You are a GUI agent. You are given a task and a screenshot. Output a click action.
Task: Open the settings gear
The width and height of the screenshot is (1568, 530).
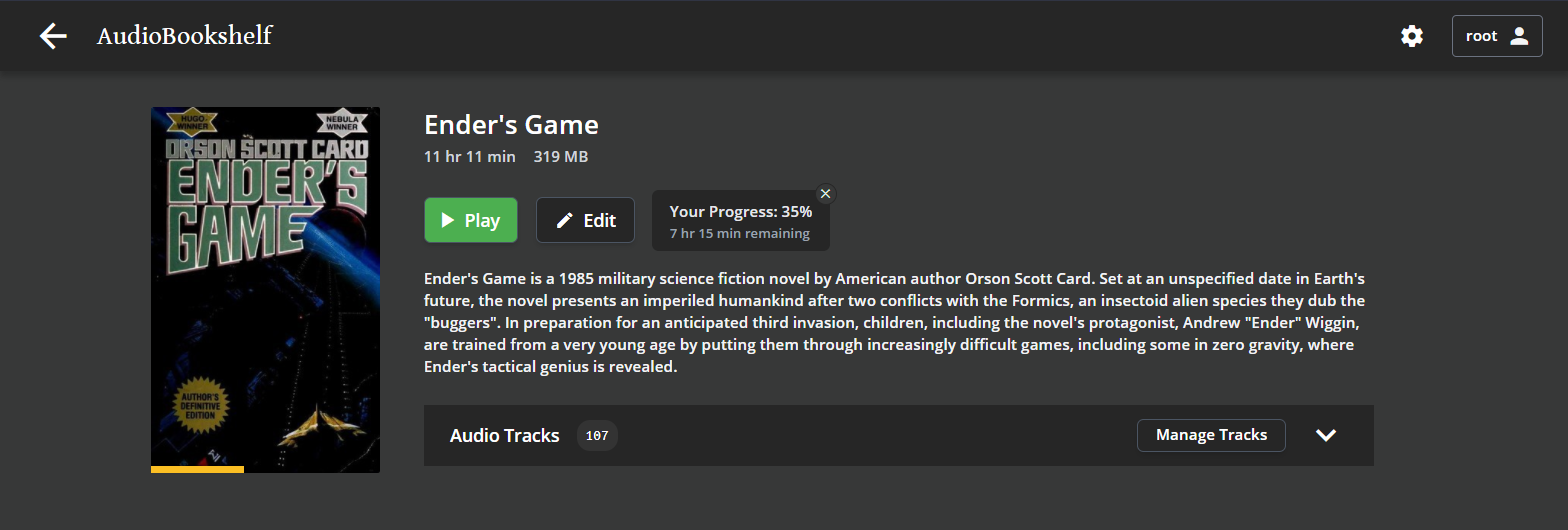pos(1411,37)
